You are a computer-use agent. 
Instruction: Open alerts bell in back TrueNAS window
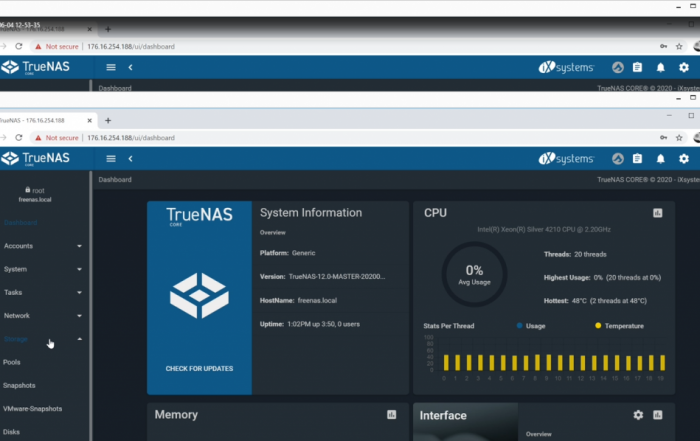(x=661, y=67)
